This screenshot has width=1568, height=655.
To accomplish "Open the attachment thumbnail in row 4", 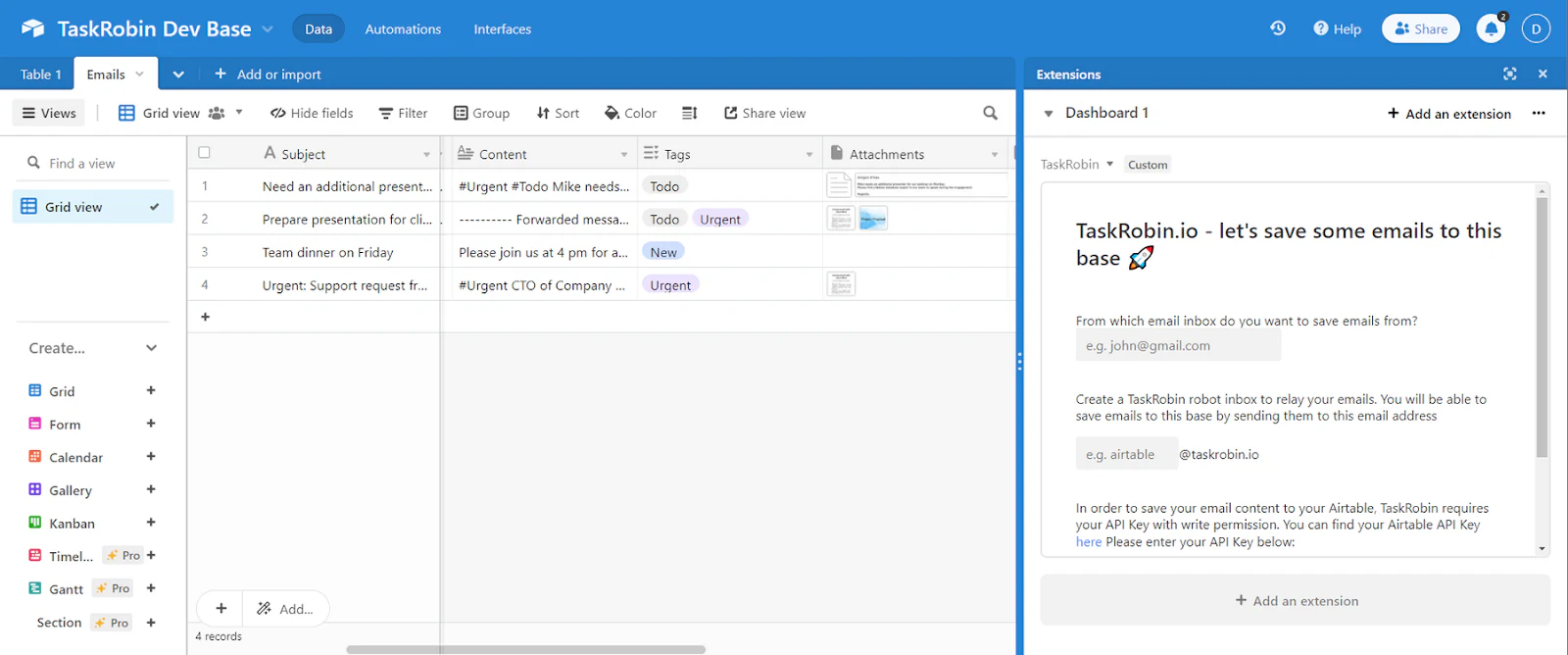I will tap(841, 284).
